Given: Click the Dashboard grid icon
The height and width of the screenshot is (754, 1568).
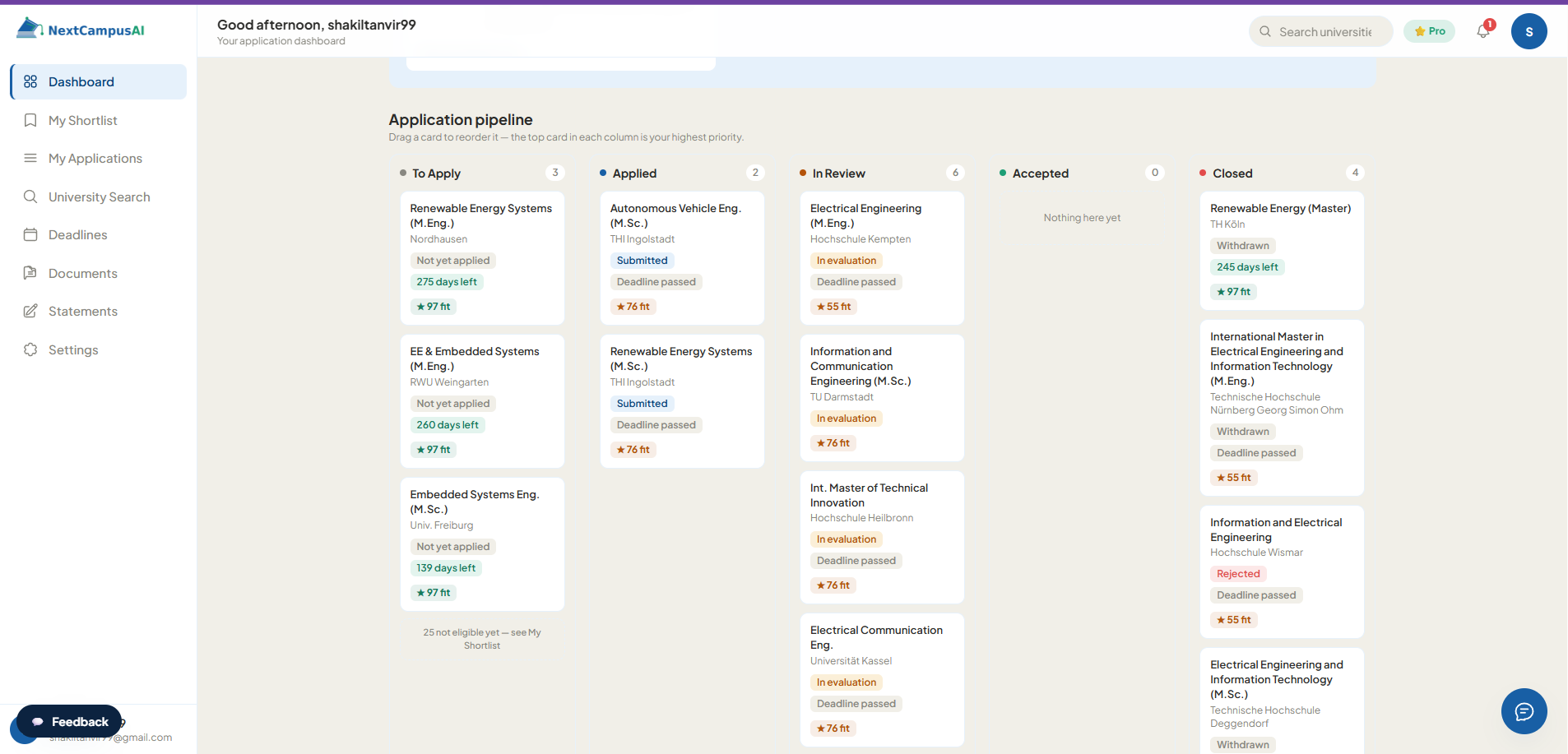Looking at the screenshot, I should click(30, 81).
